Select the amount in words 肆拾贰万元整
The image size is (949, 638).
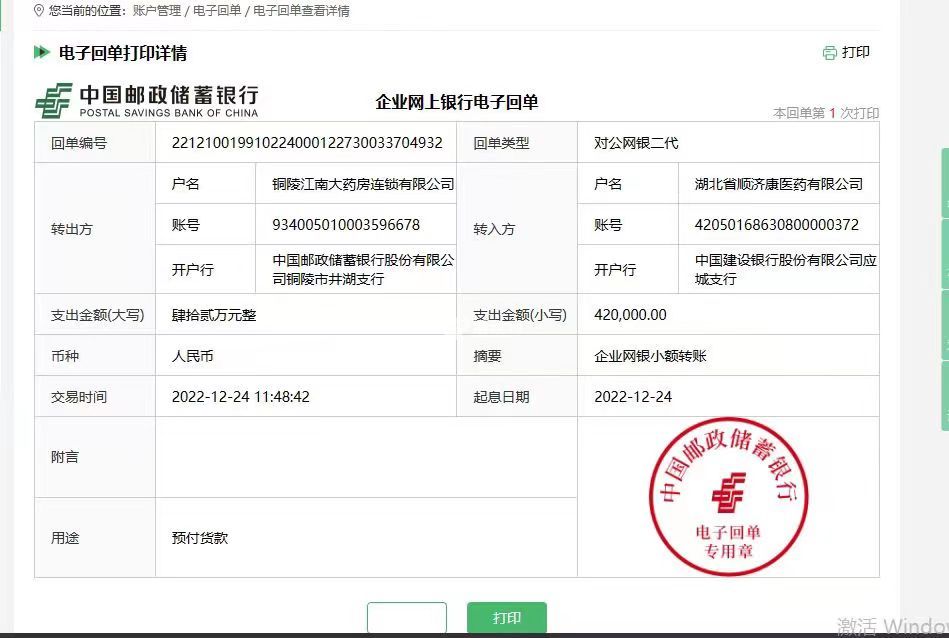214,315
